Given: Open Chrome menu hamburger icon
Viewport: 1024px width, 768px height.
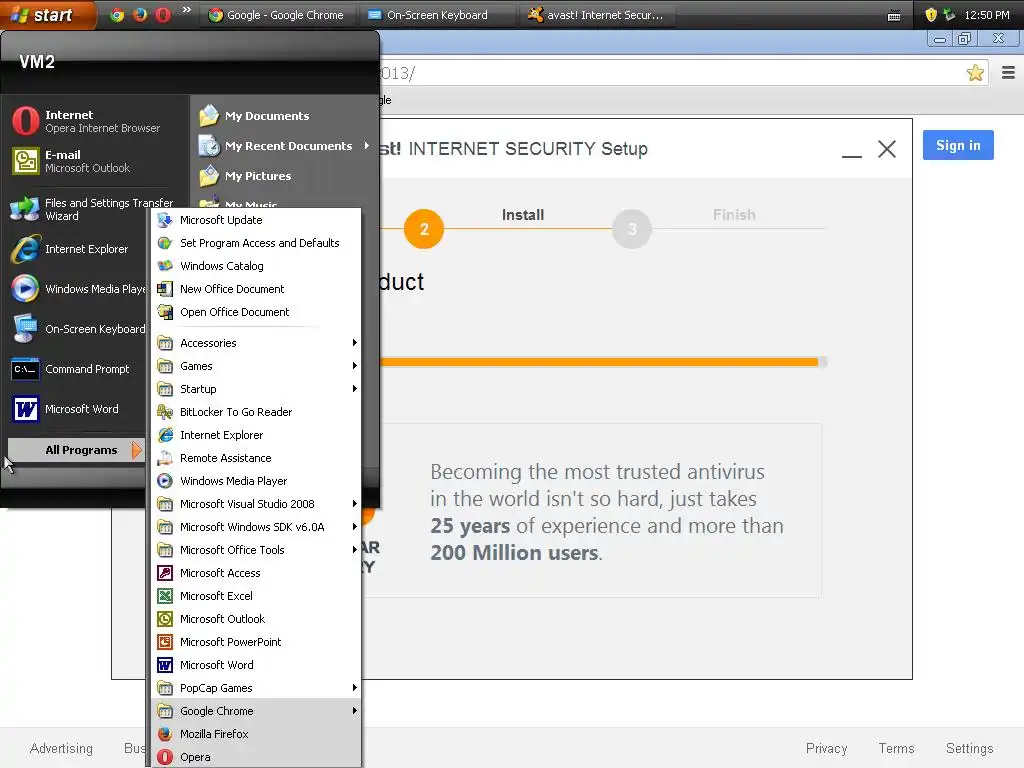Looking at the screenshot, I should [1008, 72].
